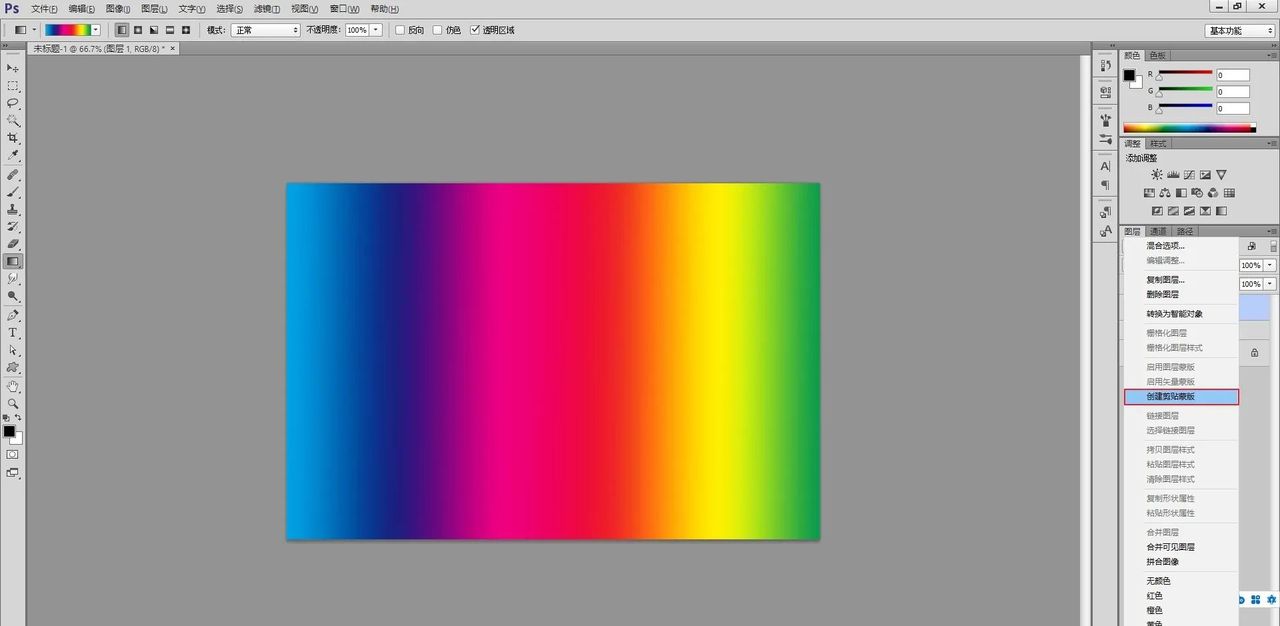Image resolution: width=1280 pixels, height=626 pixels.
Task: Uncheck the 透明区域 (Transparency) checkbox
Action: pos(475,30)
